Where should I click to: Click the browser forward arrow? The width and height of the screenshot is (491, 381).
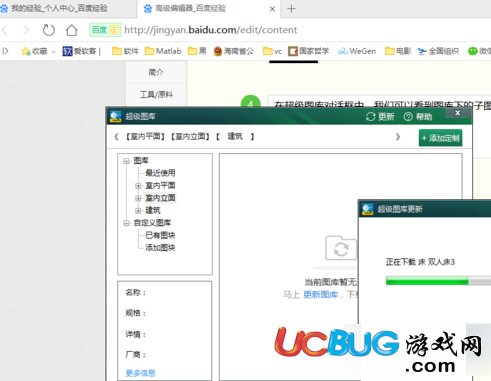pos(26,30)
